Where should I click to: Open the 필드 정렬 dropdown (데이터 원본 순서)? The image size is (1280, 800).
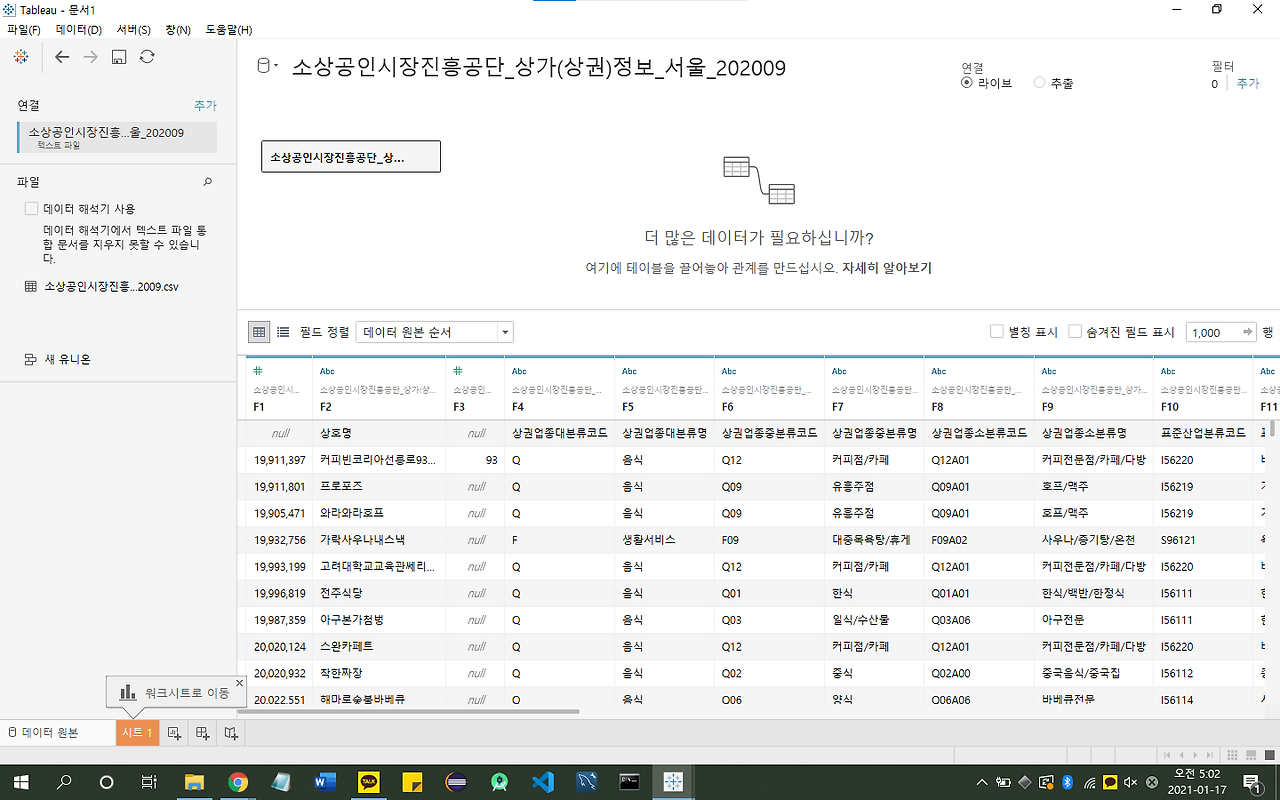[x=435, y=332]
